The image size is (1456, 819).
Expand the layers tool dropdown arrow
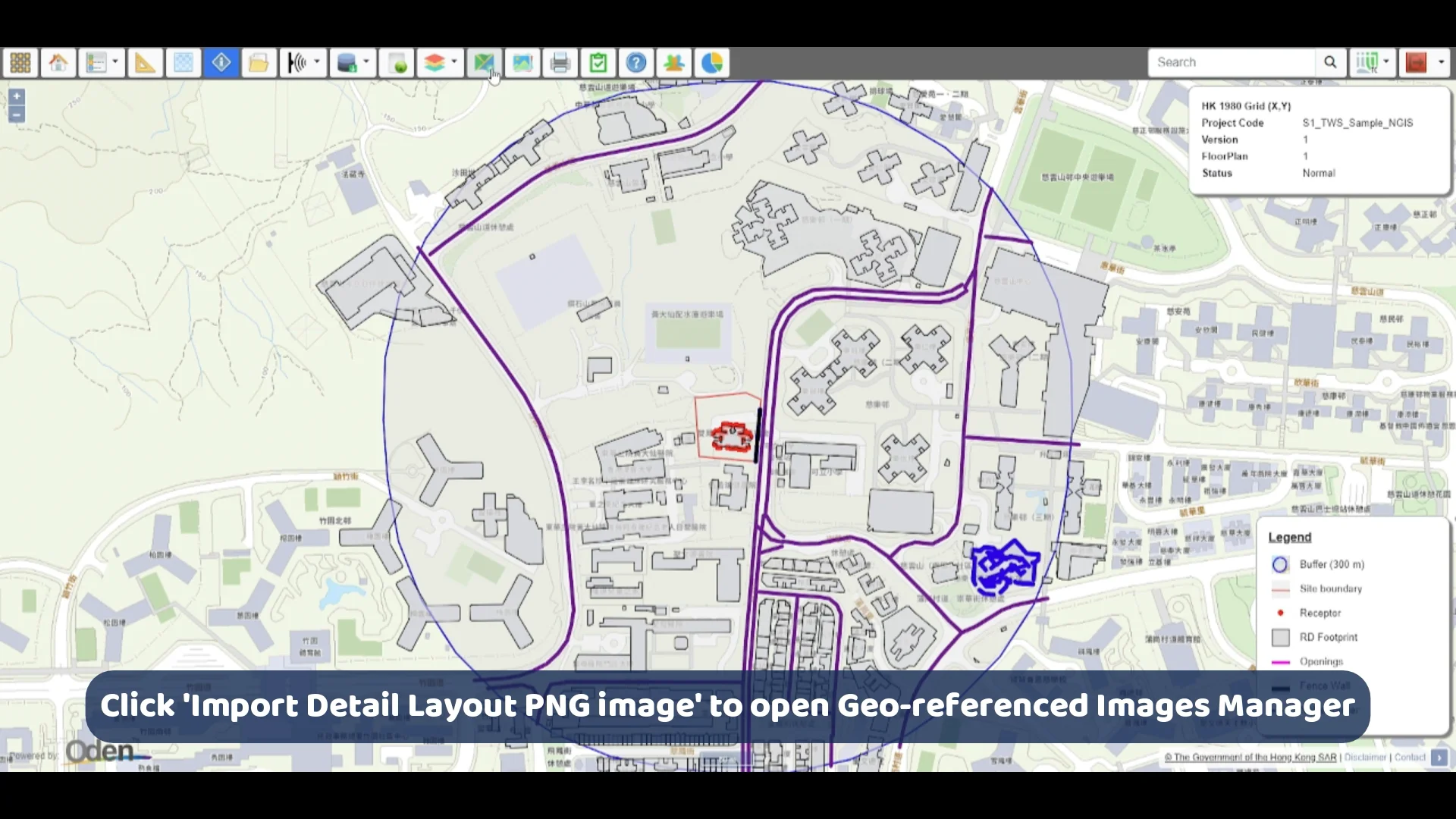pyautogui.click(x=454, y=62)
